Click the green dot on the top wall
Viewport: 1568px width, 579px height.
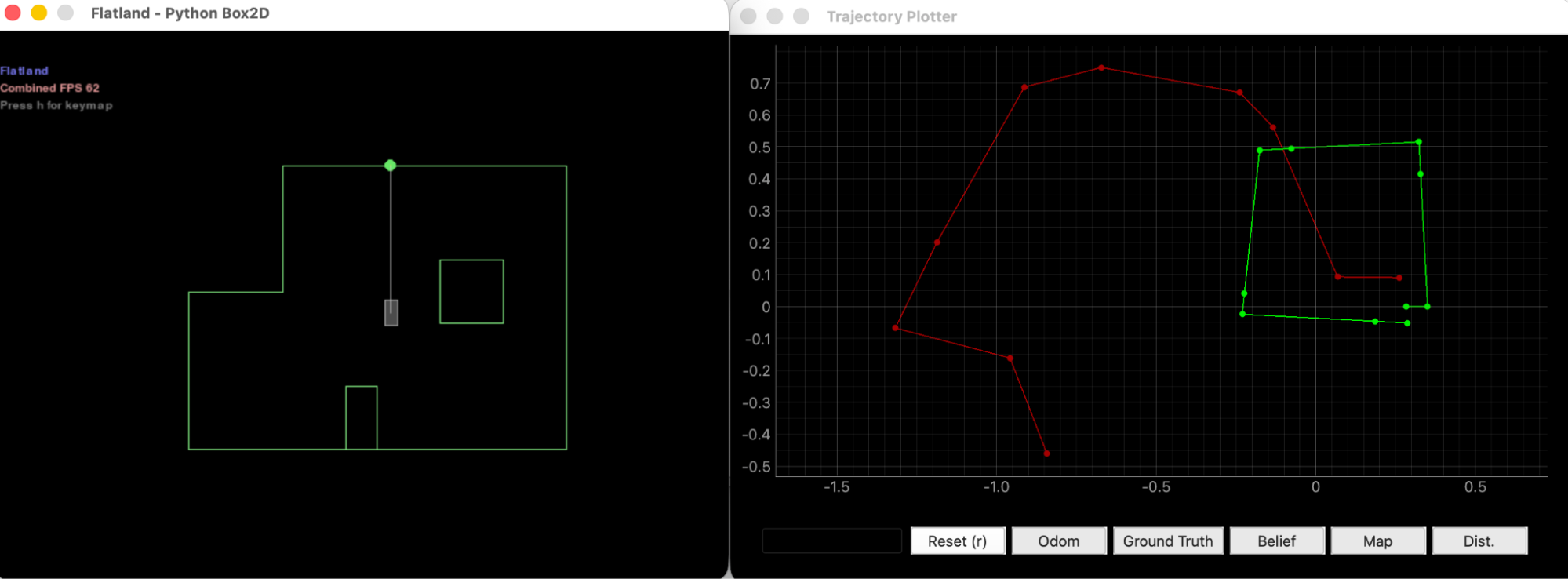[x=391, y=166]
